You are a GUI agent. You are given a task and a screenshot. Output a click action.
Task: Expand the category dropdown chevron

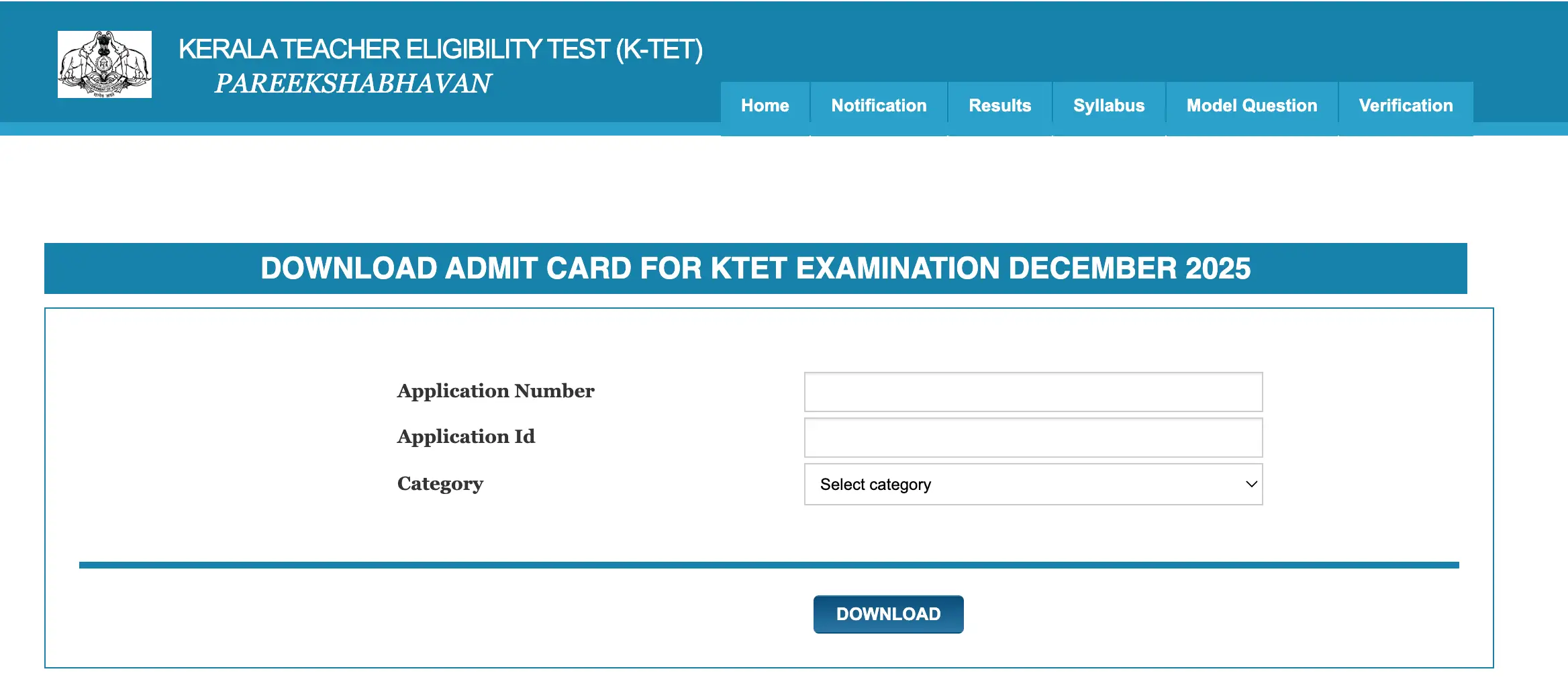point(1250,484)
